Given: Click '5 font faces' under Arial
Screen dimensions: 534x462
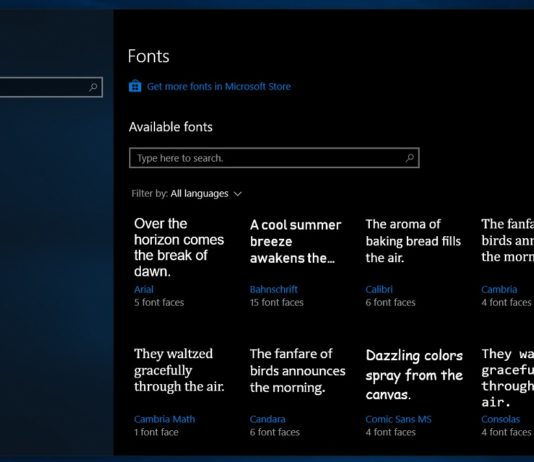Looking at the screenshot, I should pos(159,302).
